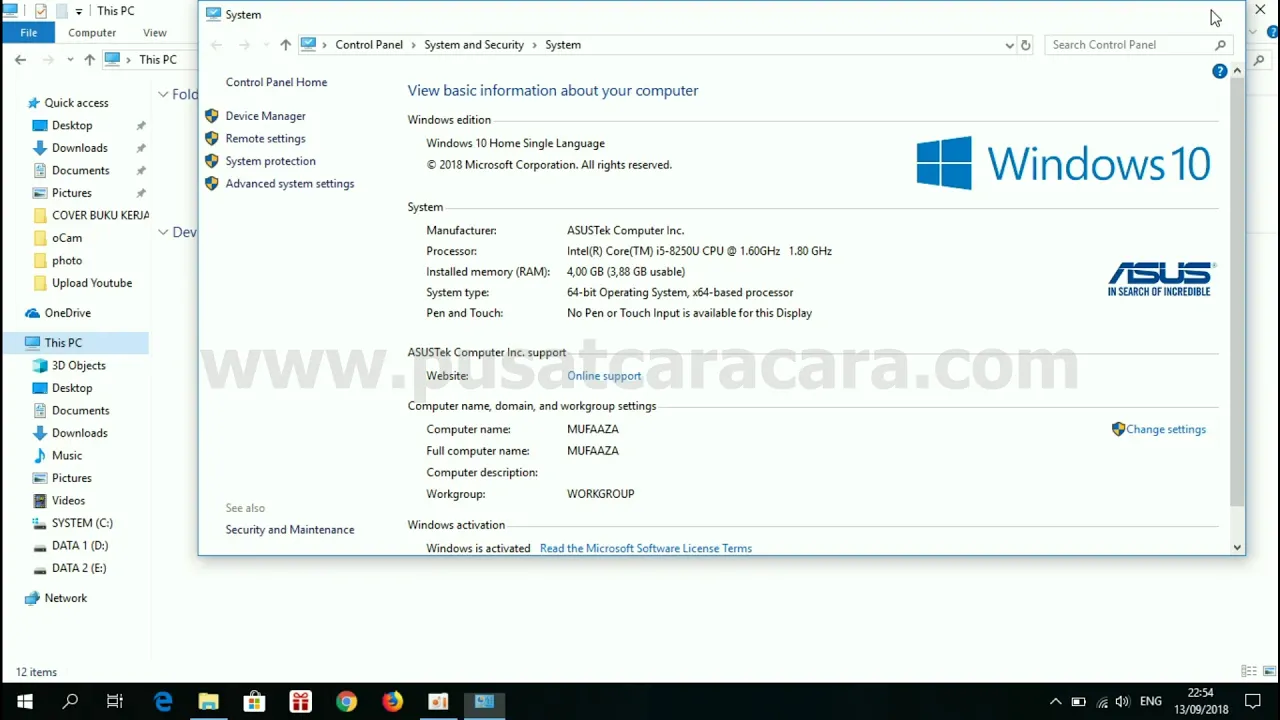1280x720 pixels.
Task: Click the Help question mark icon
Action: 1219,71
